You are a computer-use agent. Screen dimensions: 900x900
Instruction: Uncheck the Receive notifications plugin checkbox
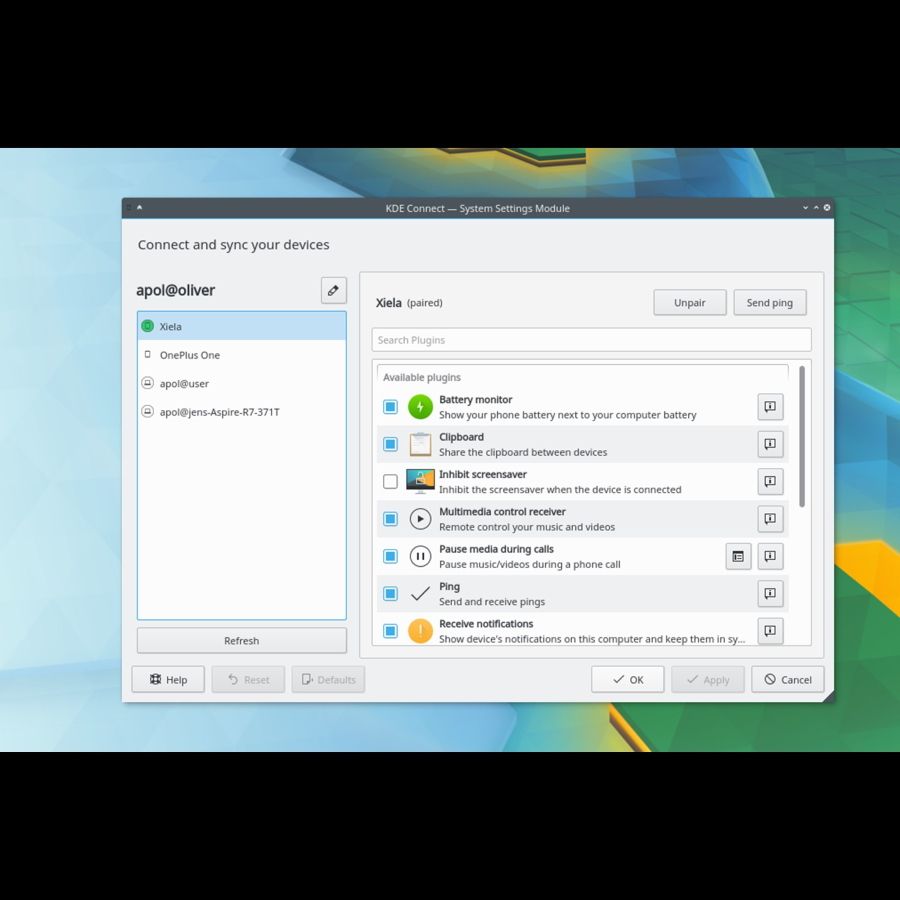click(390, 631)
